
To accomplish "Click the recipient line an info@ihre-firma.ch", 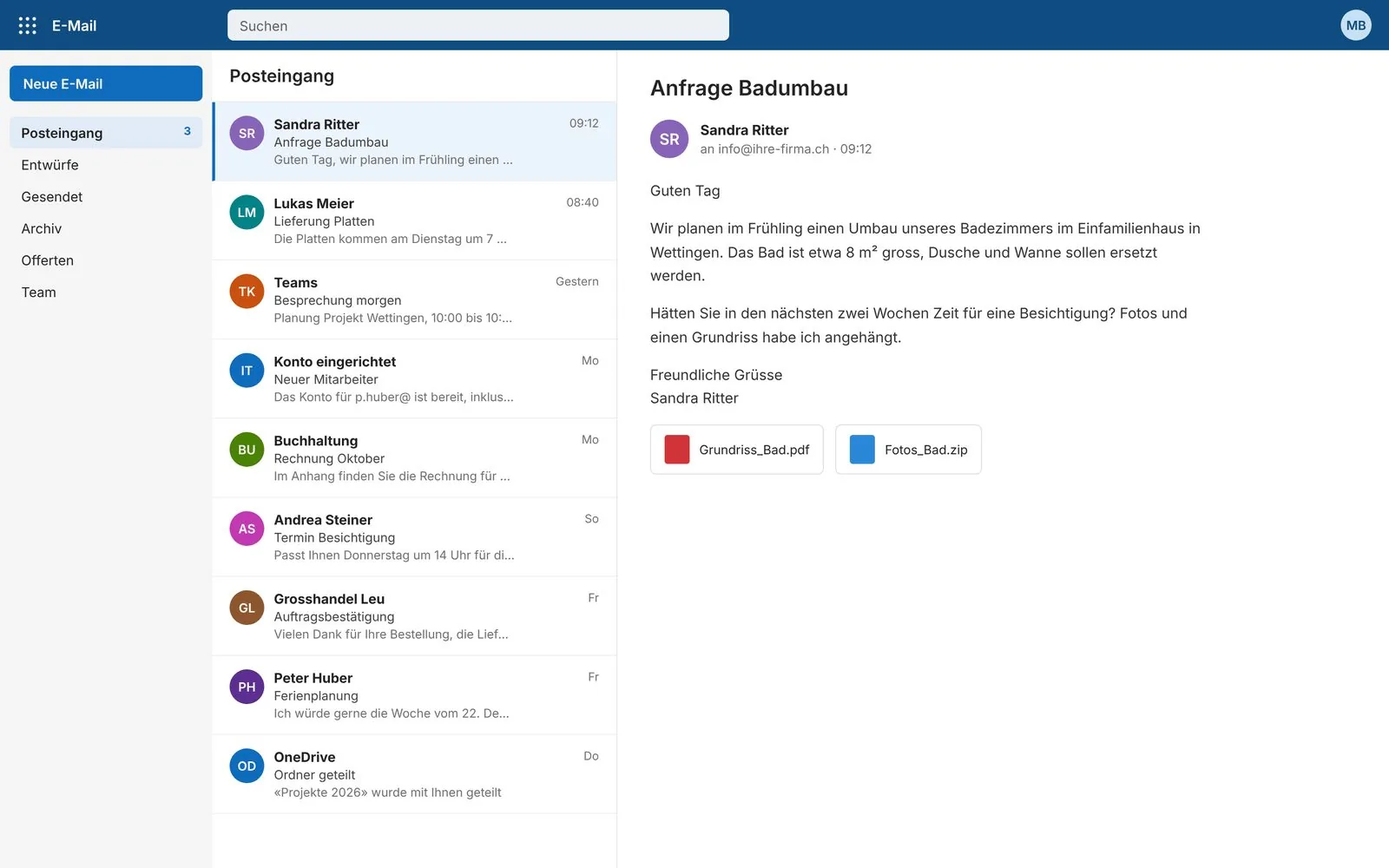I will pyautogui.click(x=765, y=149).
